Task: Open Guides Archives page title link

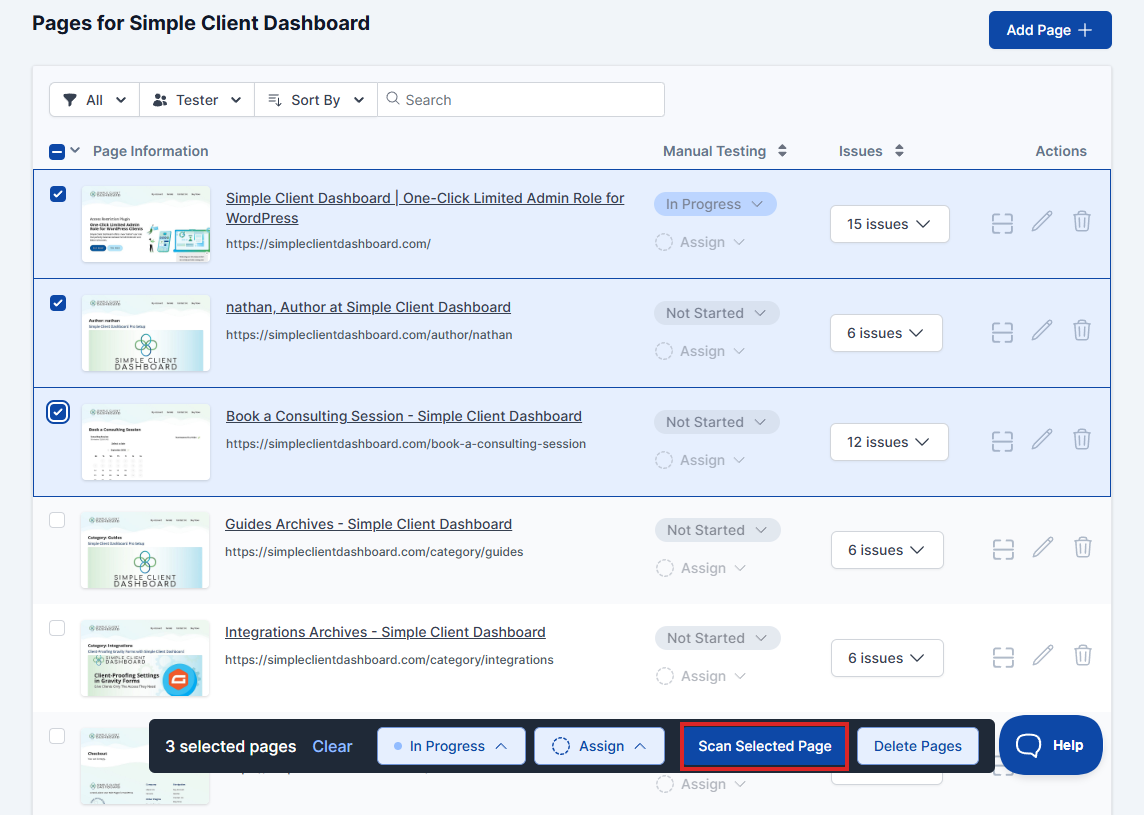Action: (368, 524)
